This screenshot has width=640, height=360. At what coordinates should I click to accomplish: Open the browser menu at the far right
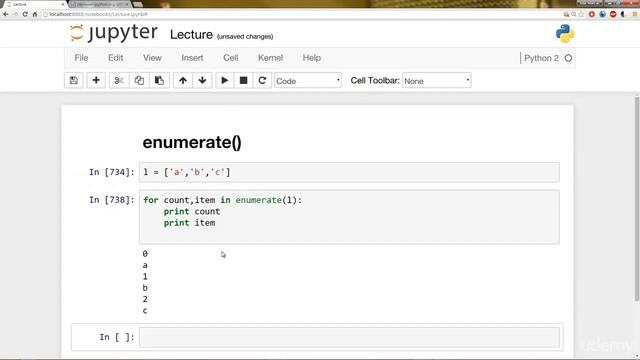(635, 14)
